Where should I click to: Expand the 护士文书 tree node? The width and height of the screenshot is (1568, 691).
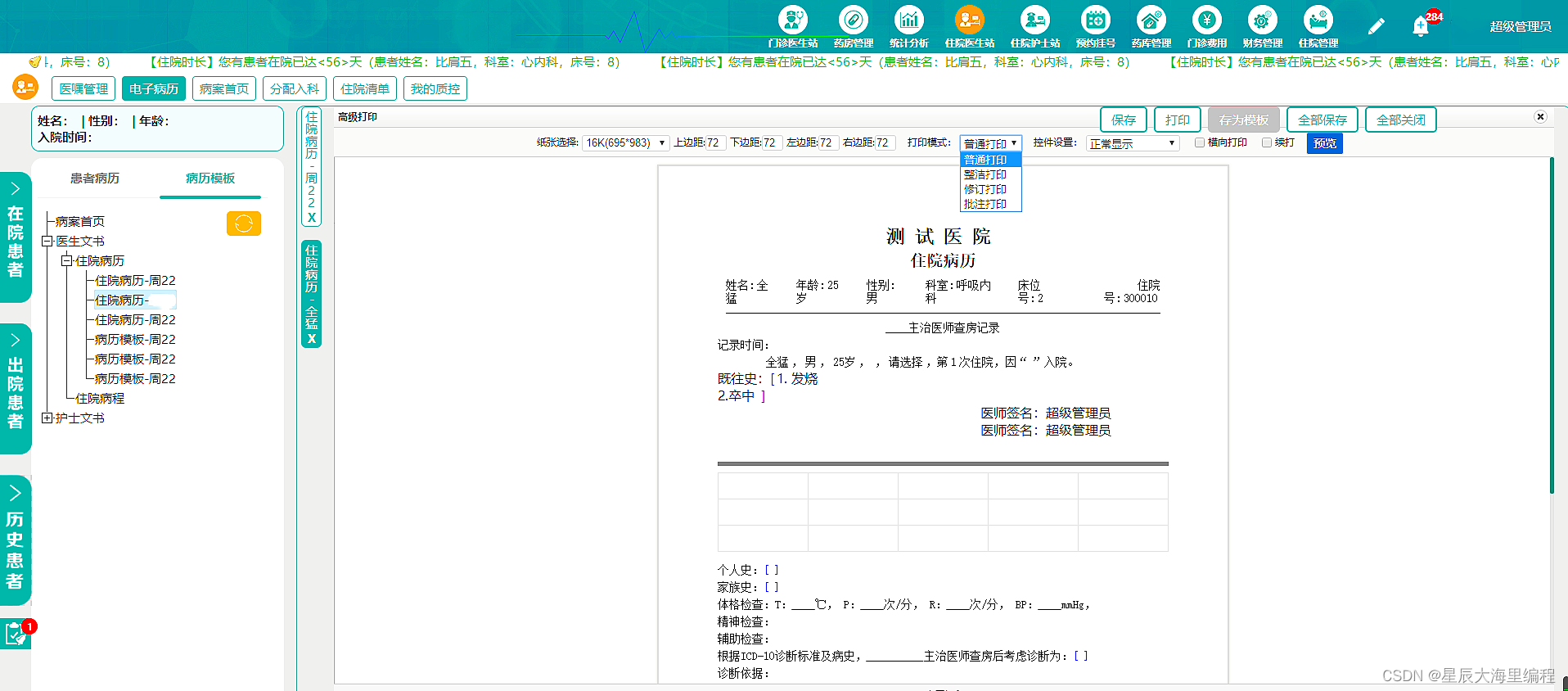tap(47, 418)
